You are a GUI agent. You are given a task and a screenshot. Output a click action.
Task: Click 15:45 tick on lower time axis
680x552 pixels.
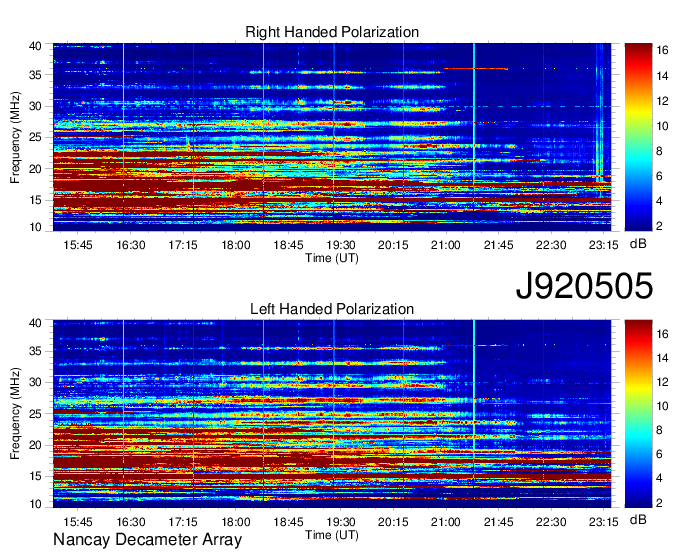[78, 522]
